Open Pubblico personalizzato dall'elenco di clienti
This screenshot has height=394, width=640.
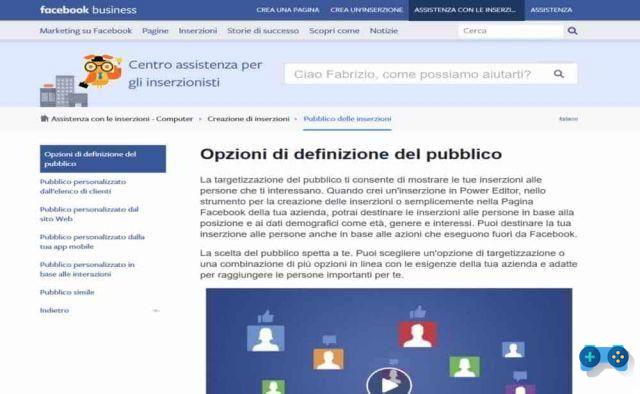click(83, 186)
